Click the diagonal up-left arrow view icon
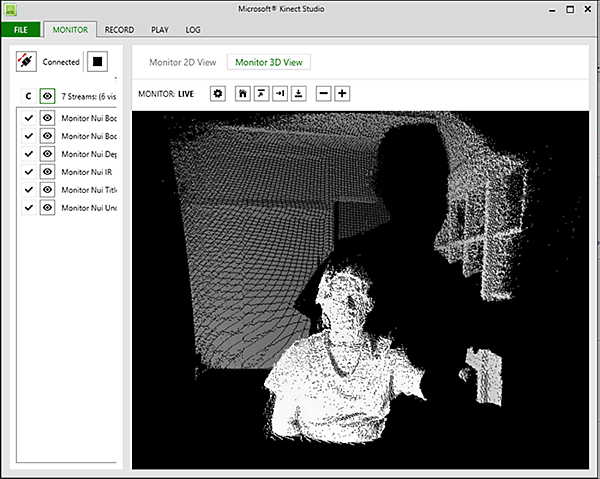Image resolution: width=600 pixels, height=479 pixels. 260,93
